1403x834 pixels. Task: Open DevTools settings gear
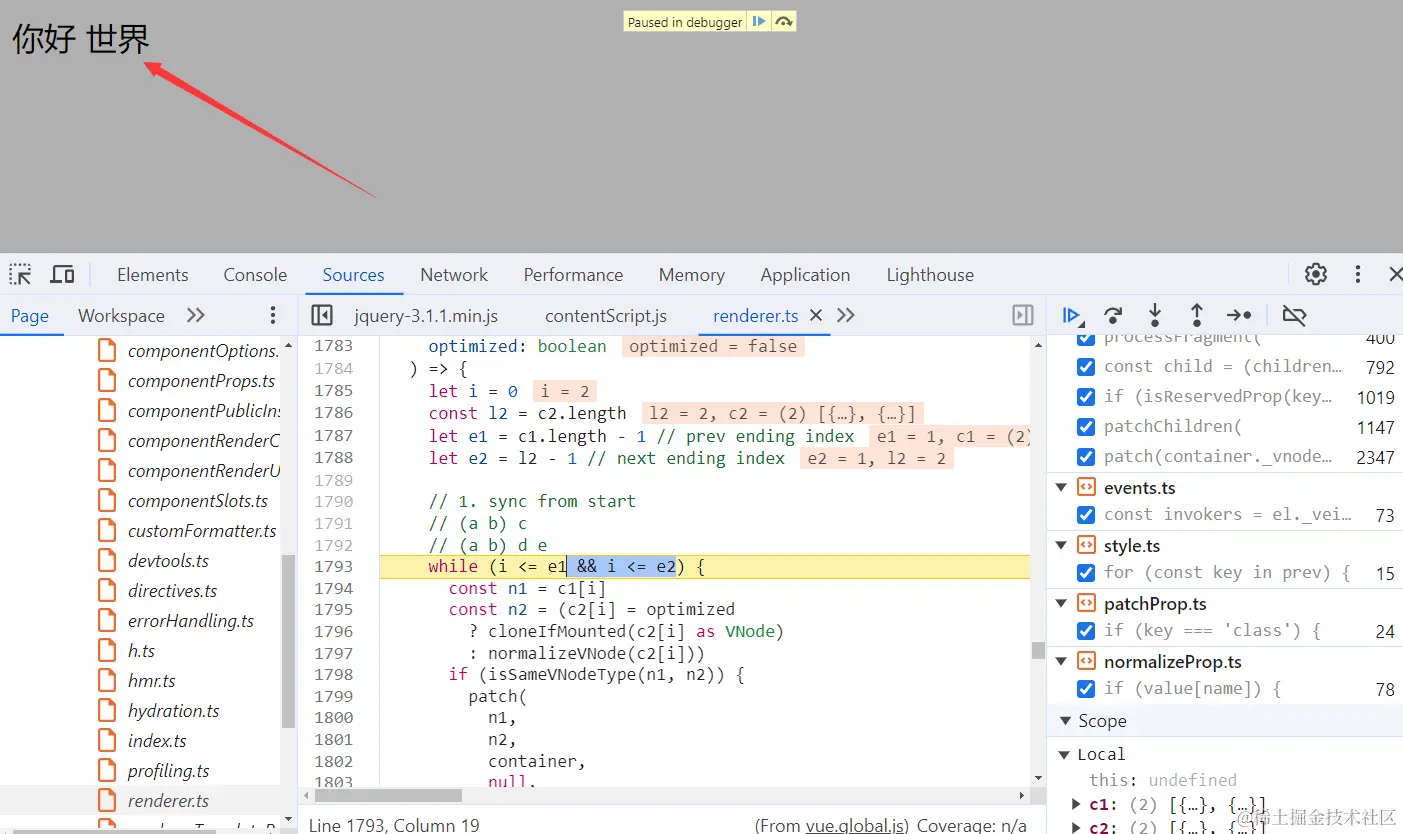[x=1316, y=274]
